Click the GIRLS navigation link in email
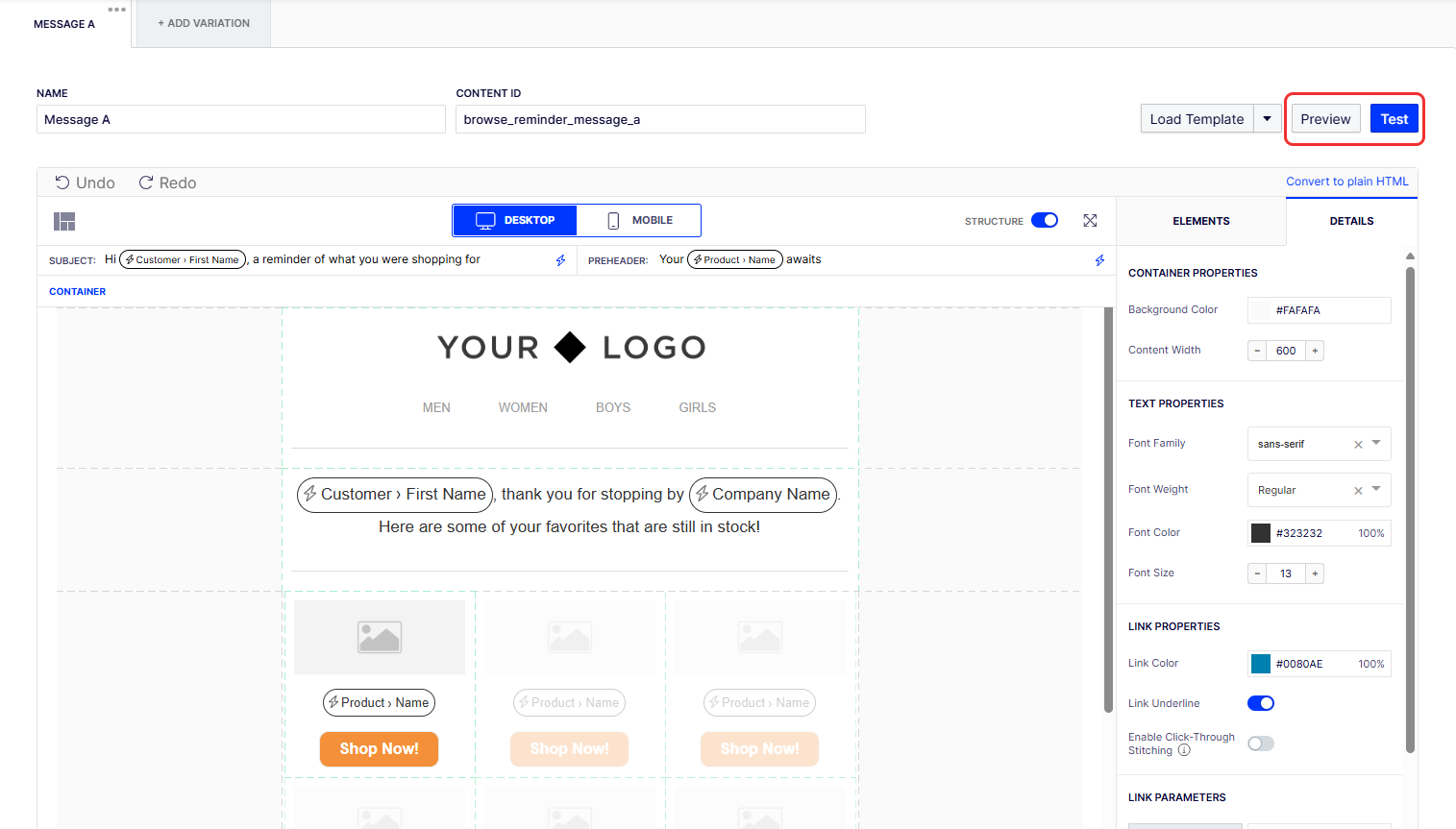Screen dimensions: 1456x829 698,408
